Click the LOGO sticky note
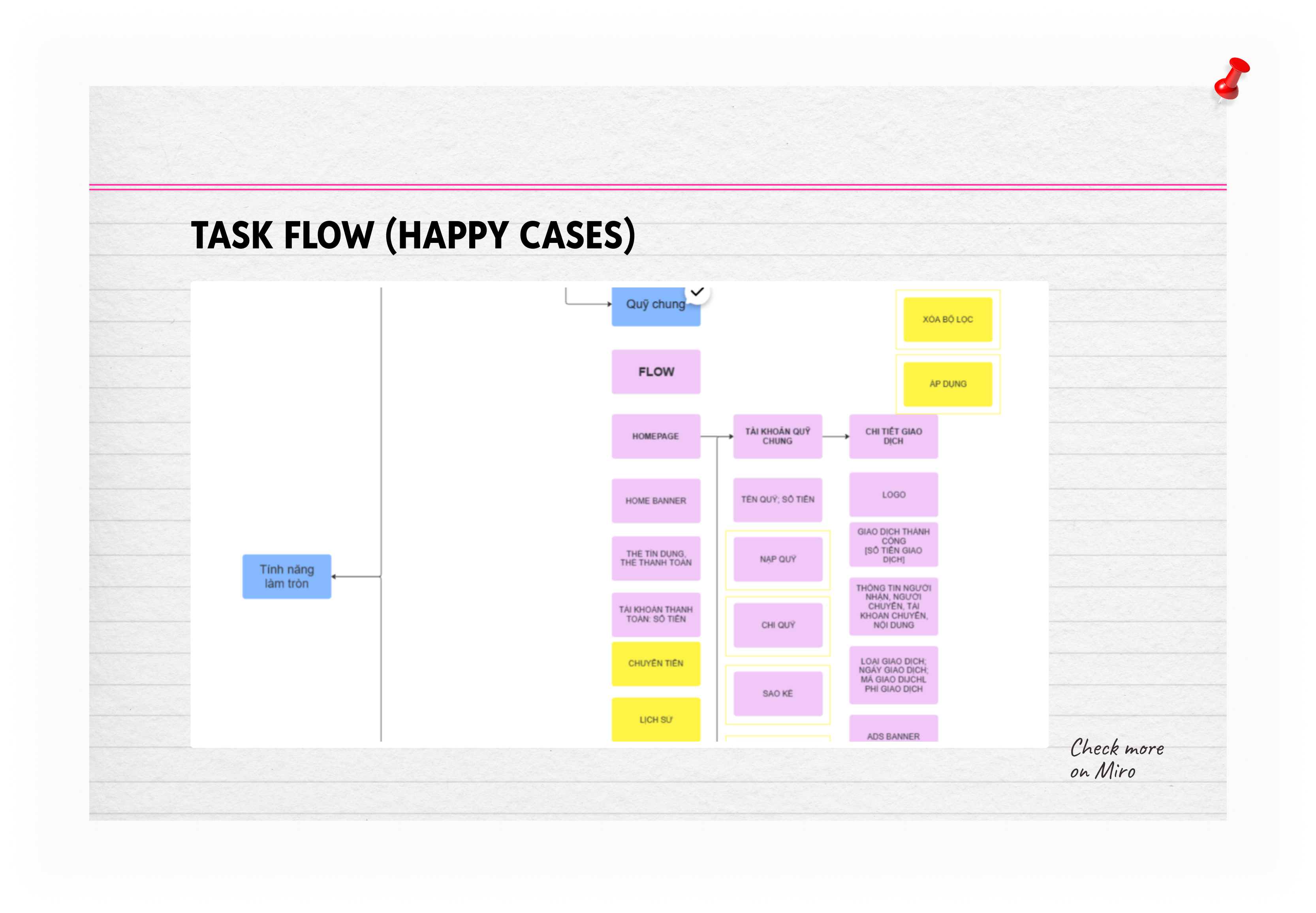Image resolution: width=1316 pixels, height=913 pixels. coord(893,494)
